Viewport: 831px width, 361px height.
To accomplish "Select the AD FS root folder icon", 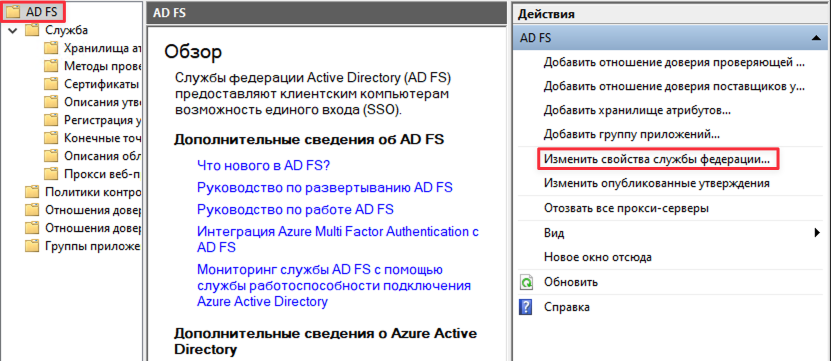I will pyautogui.click(x=14, y=11).
